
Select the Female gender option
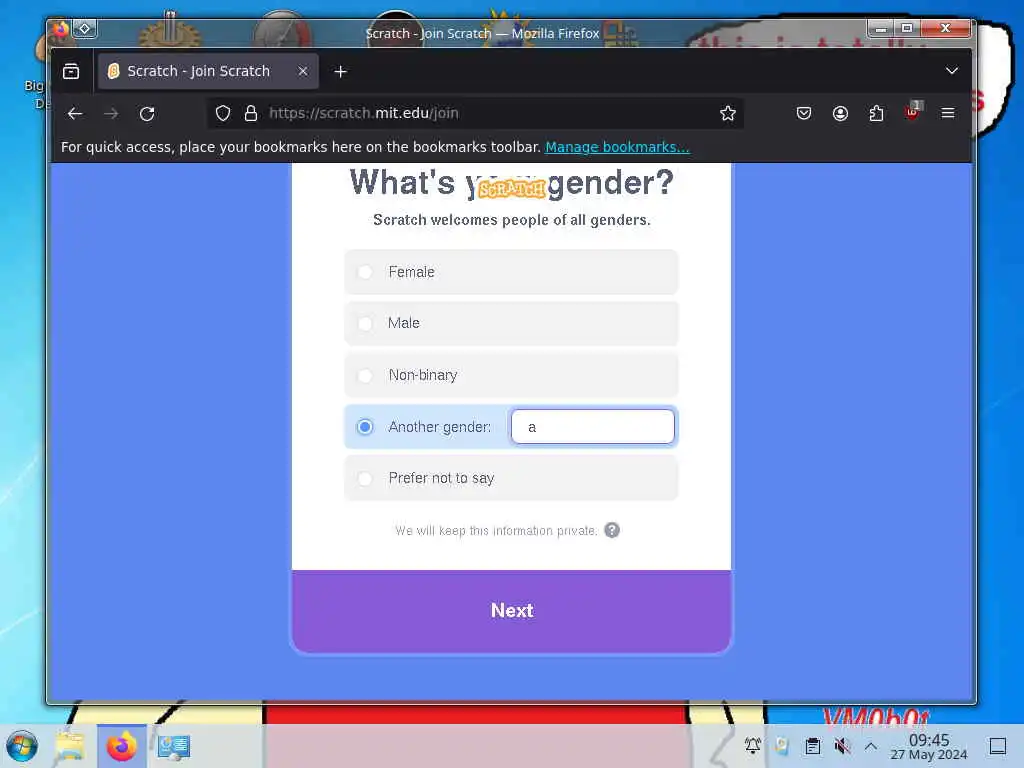511,272
